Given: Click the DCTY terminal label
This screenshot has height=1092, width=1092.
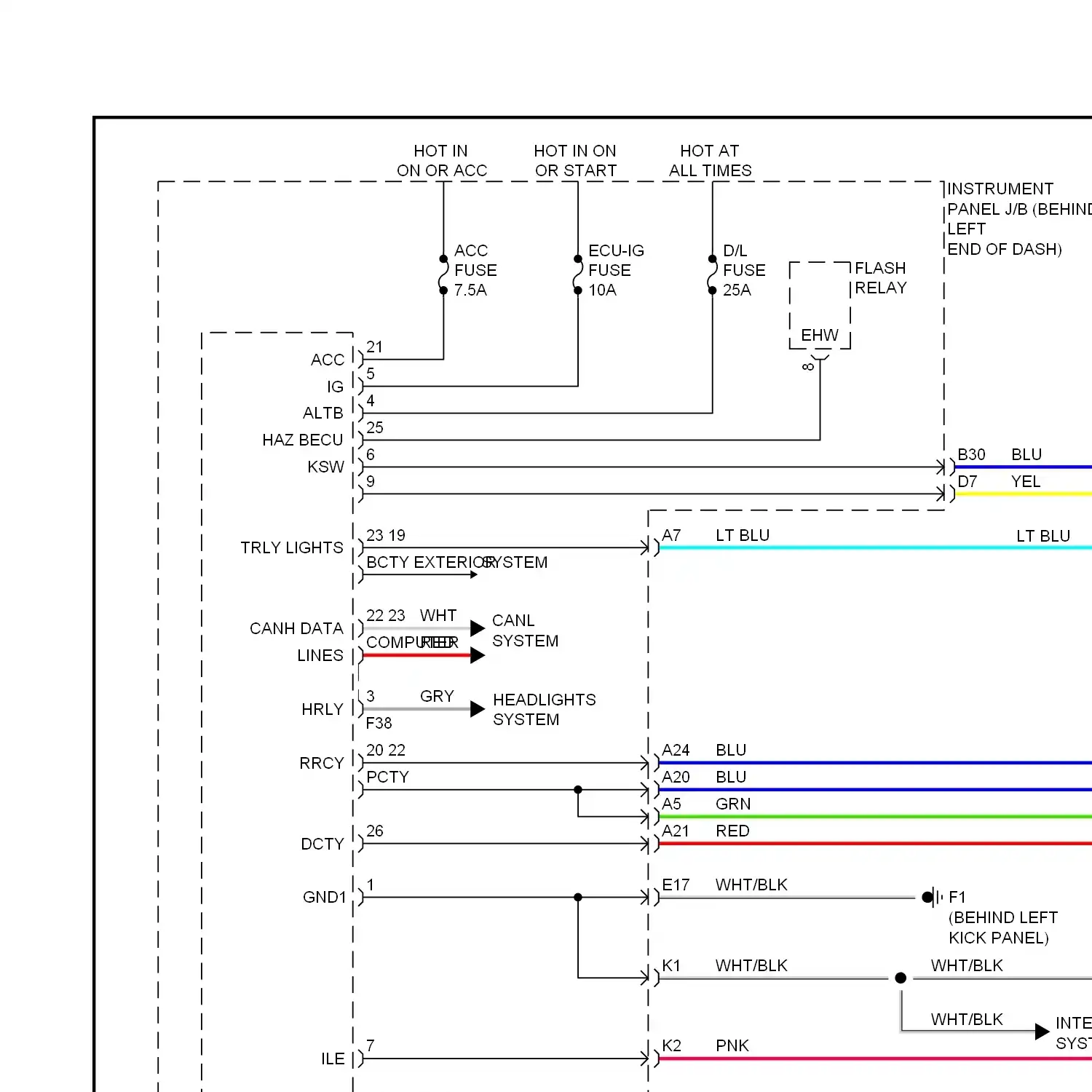Looking at the screenshot, I should (x=322, y=844).
